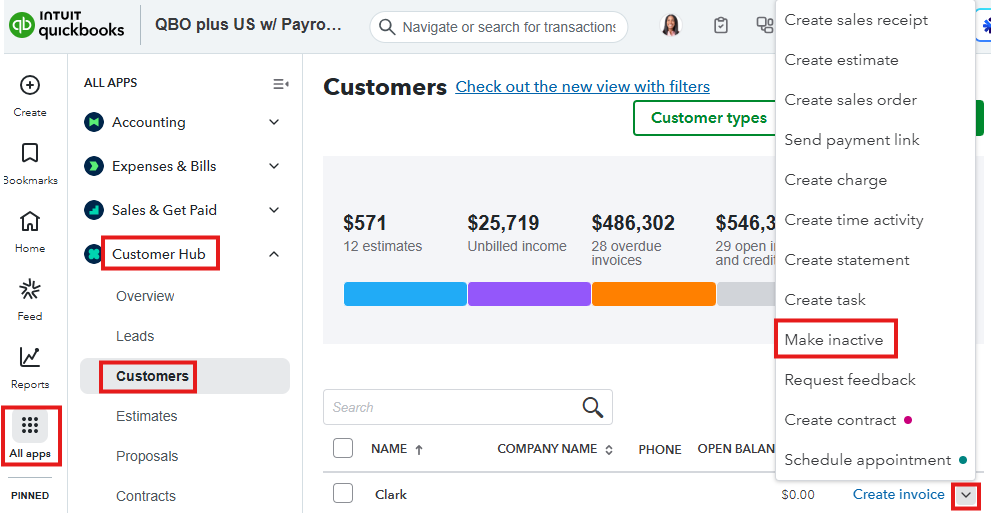Expand the Accounting section chevron
The width and height of the screenshot is (991, 513).
[x=274, y=122]
